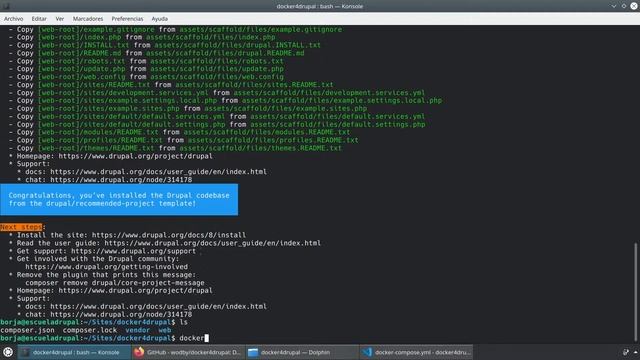Open the Ver menu
640x360 pixels.
tap(60, 19)
